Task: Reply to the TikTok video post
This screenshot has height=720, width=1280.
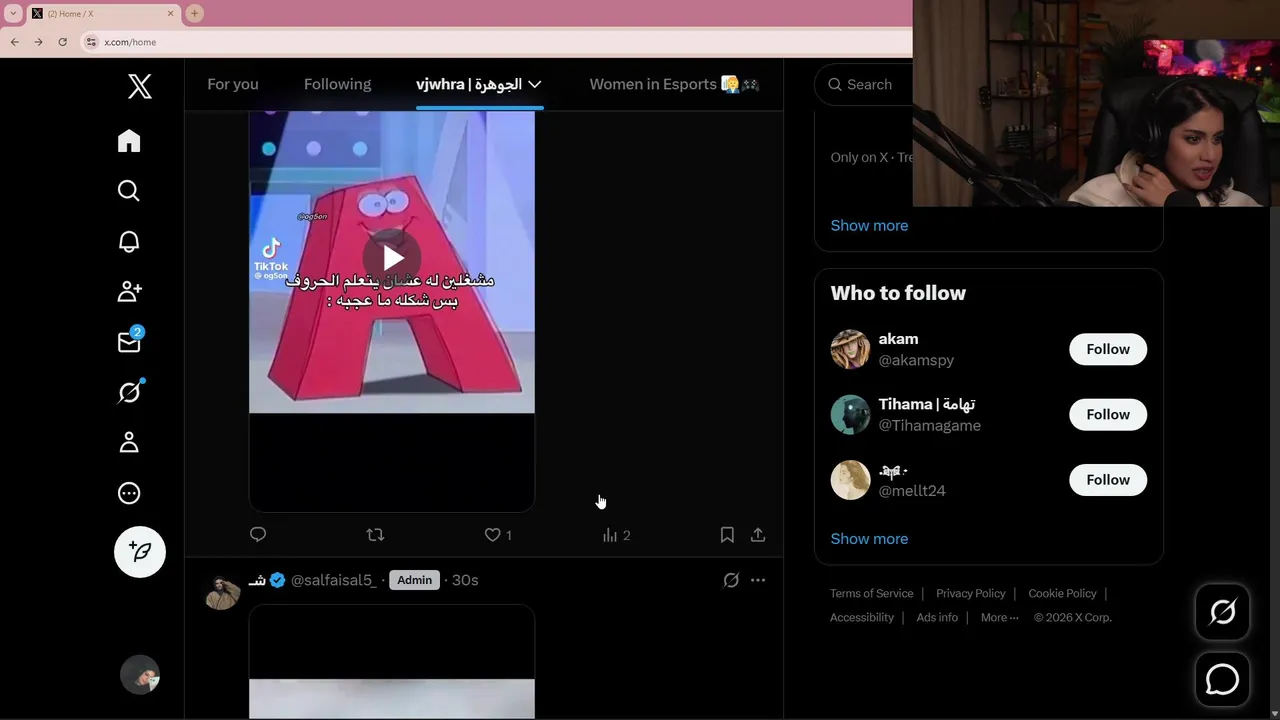Action: (x=258, y=535)
